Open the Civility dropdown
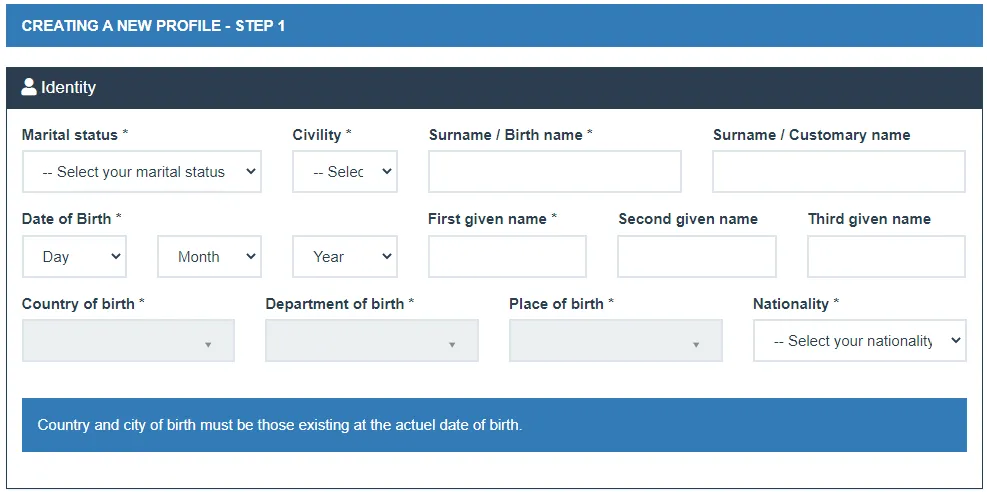The width and height of the screenshot is (987, 492). pyautogui.click(x=344, y=172)
